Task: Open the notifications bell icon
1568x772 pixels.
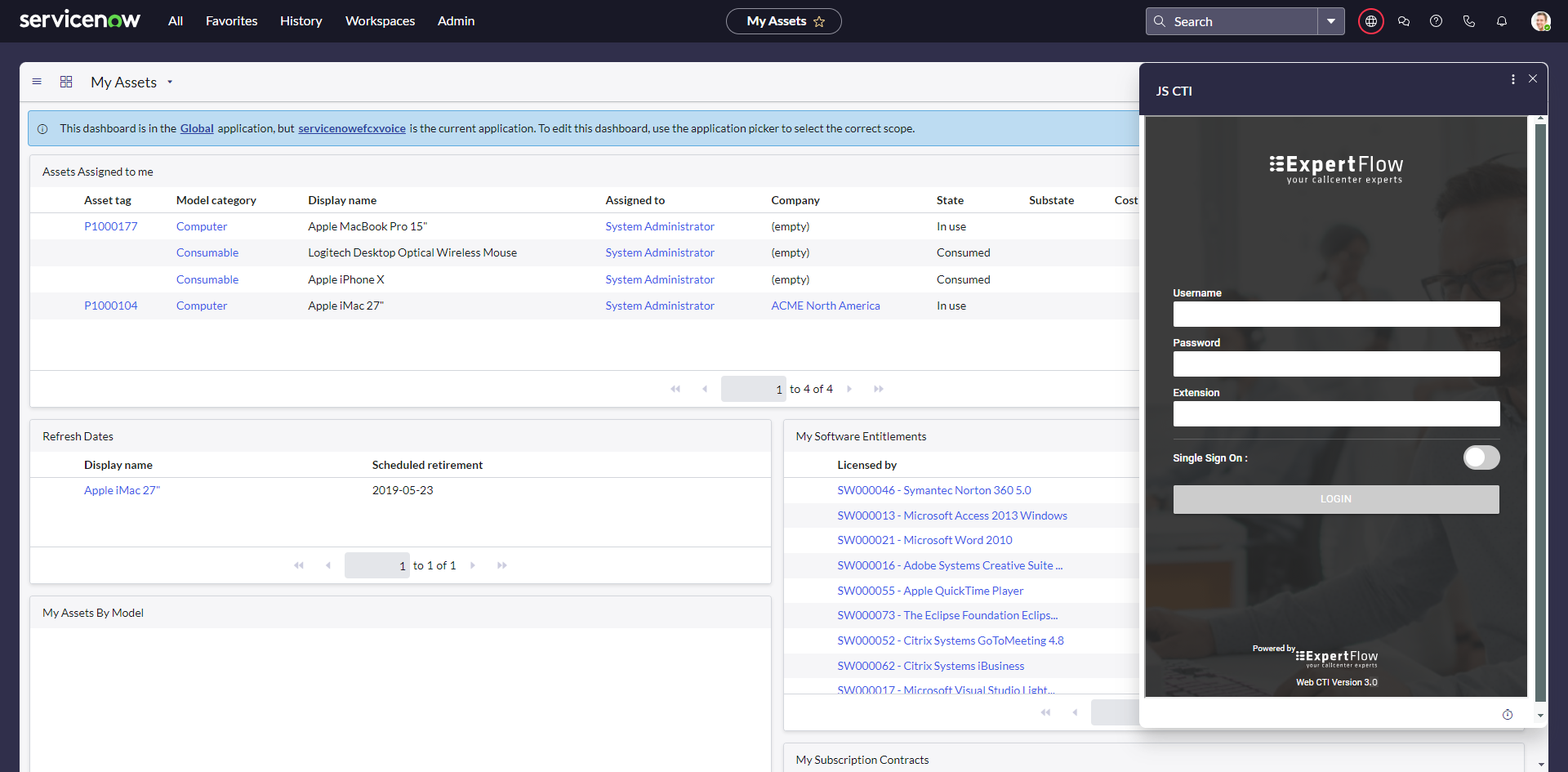Action: (x=1502, y=21)
